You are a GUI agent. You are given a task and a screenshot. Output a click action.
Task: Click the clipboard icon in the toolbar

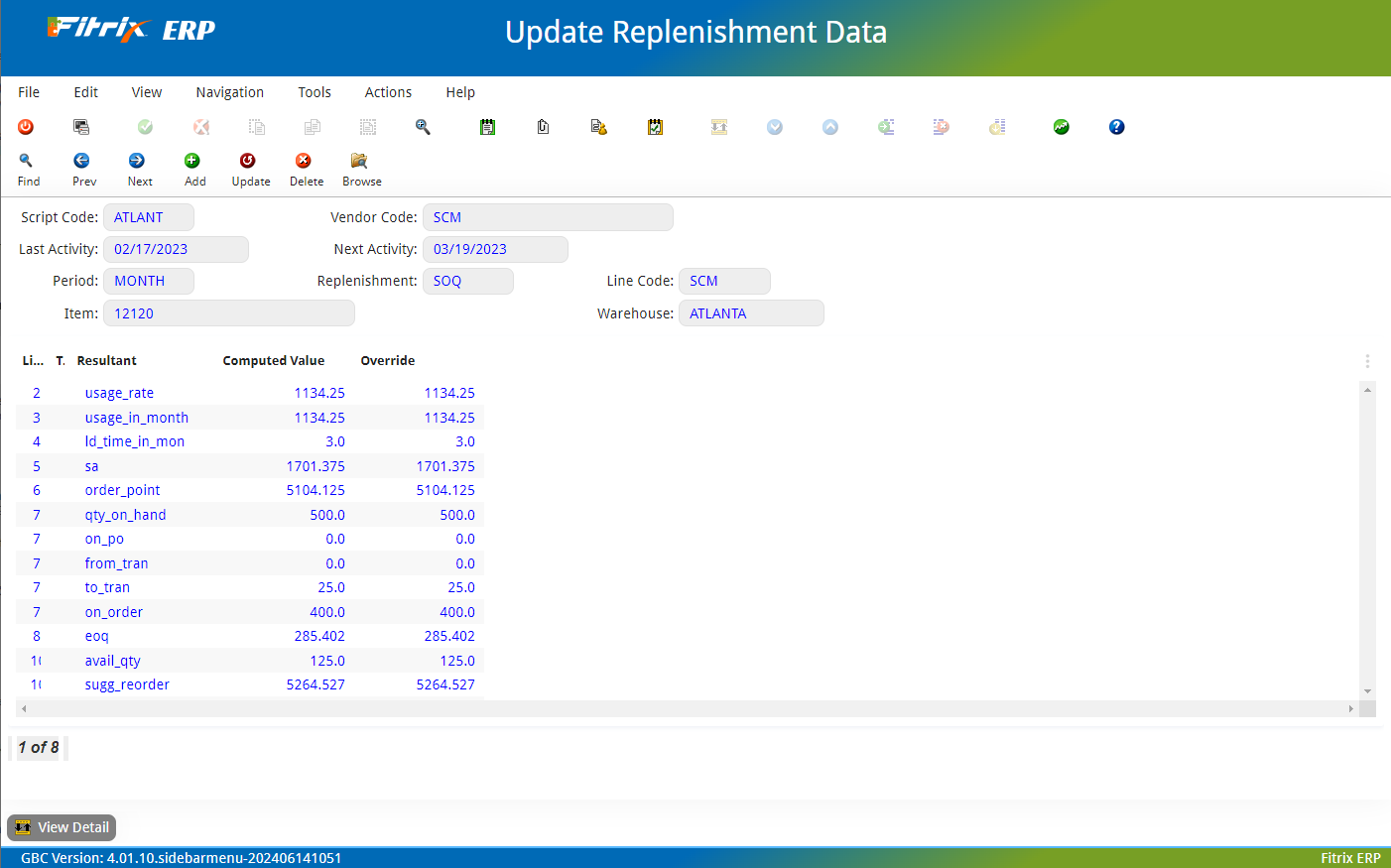543,126
